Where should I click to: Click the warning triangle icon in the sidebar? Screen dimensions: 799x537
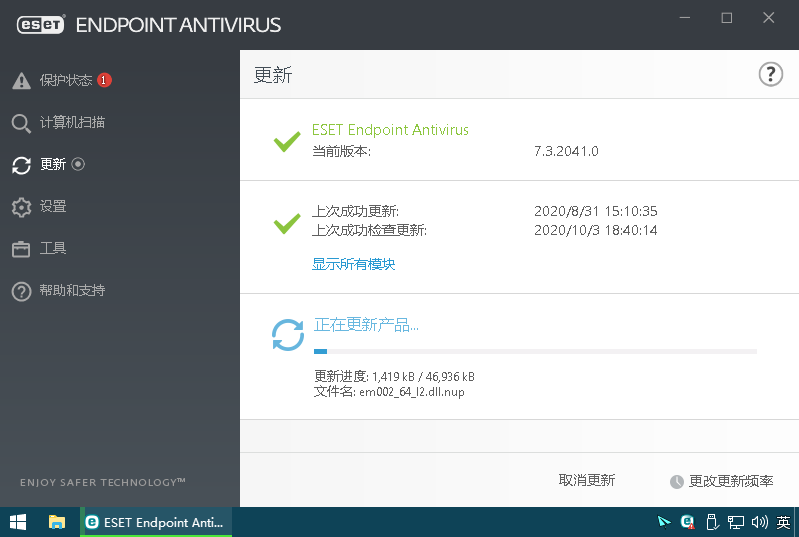(x=21, y=80)
